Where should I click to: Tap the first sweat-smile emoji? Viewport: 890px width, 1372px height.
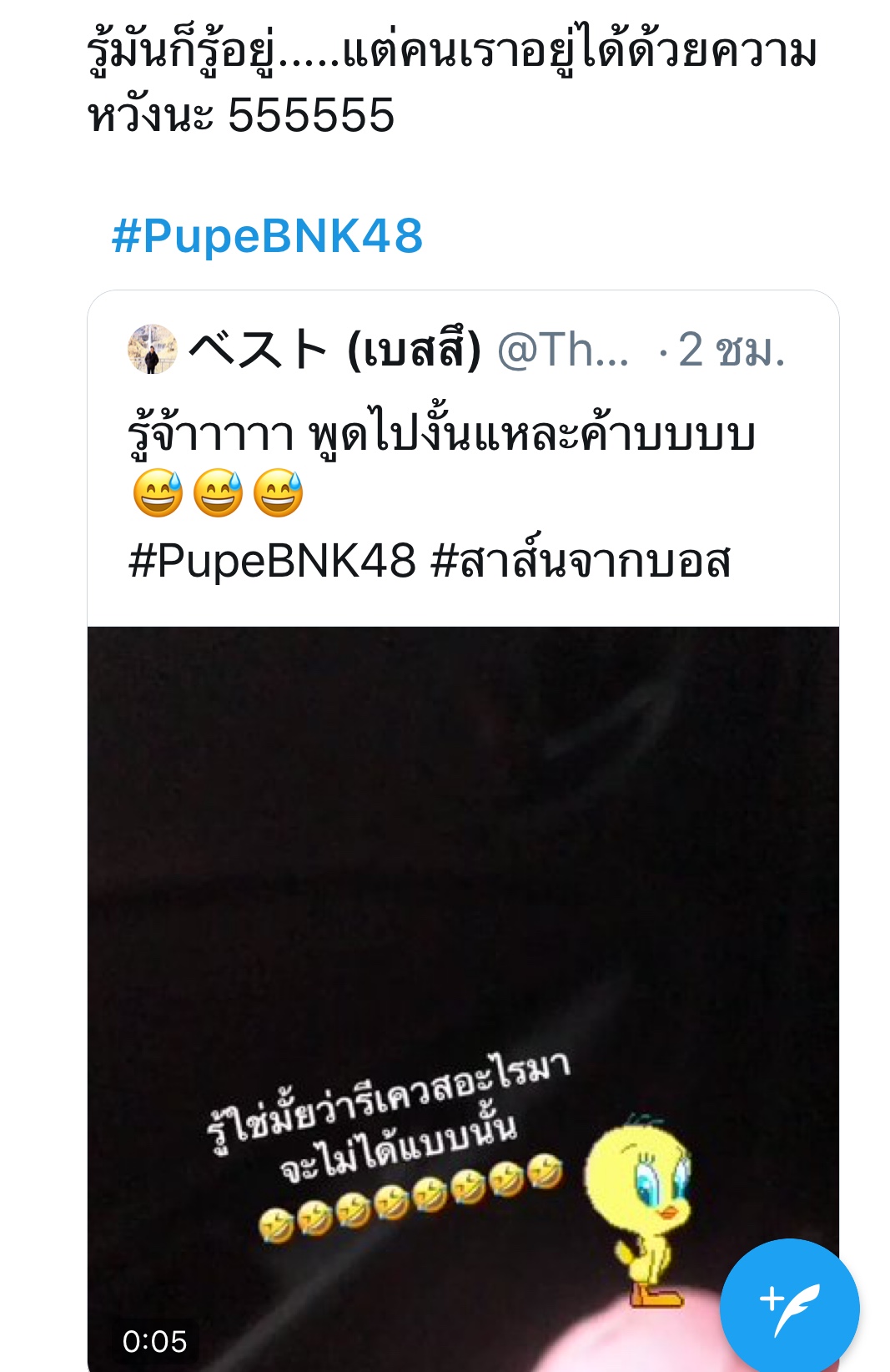point(158,493)
